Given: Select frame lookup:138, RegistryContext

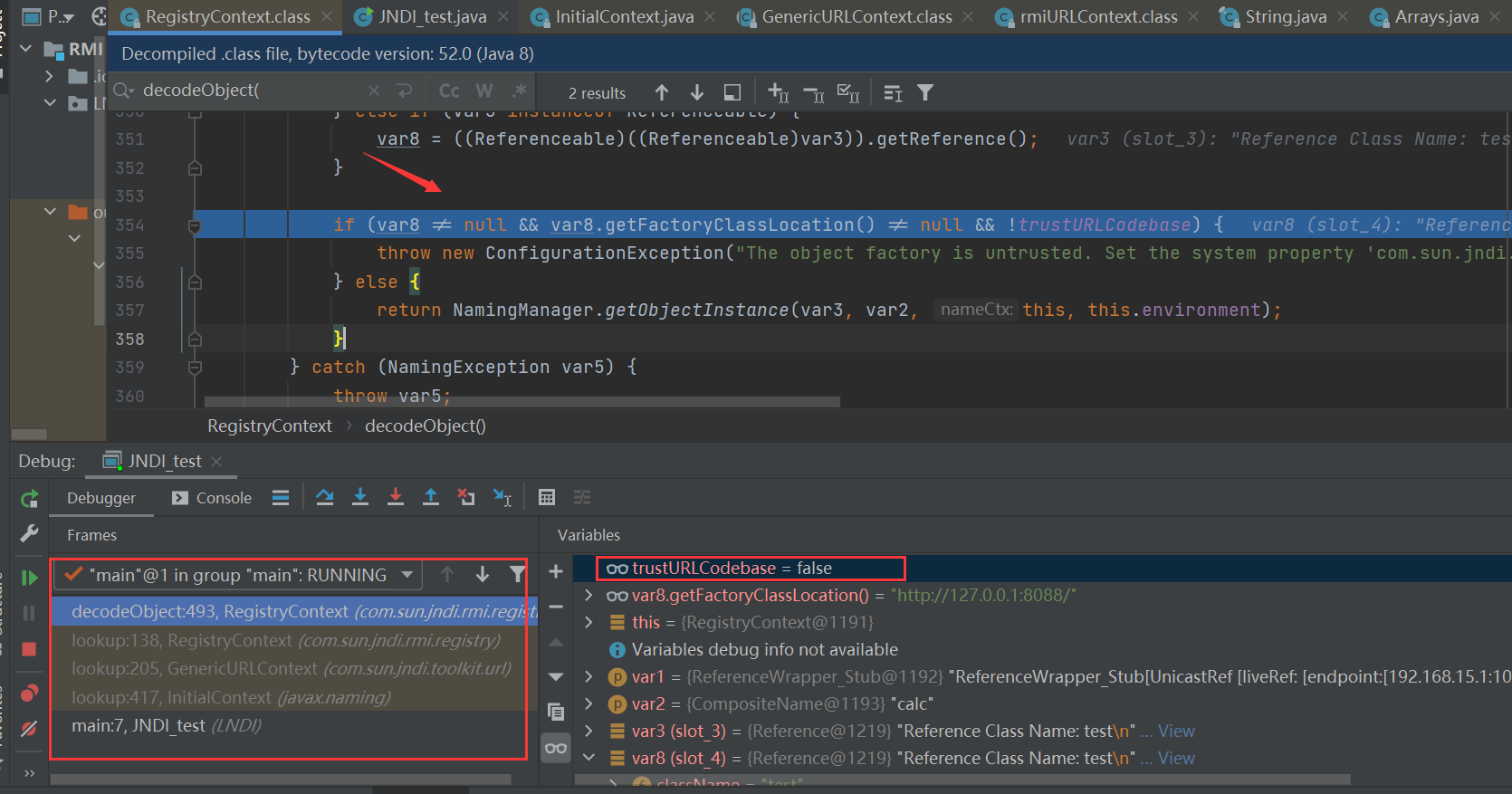Looking at the screenshot, I should click(x=286, y=640).
